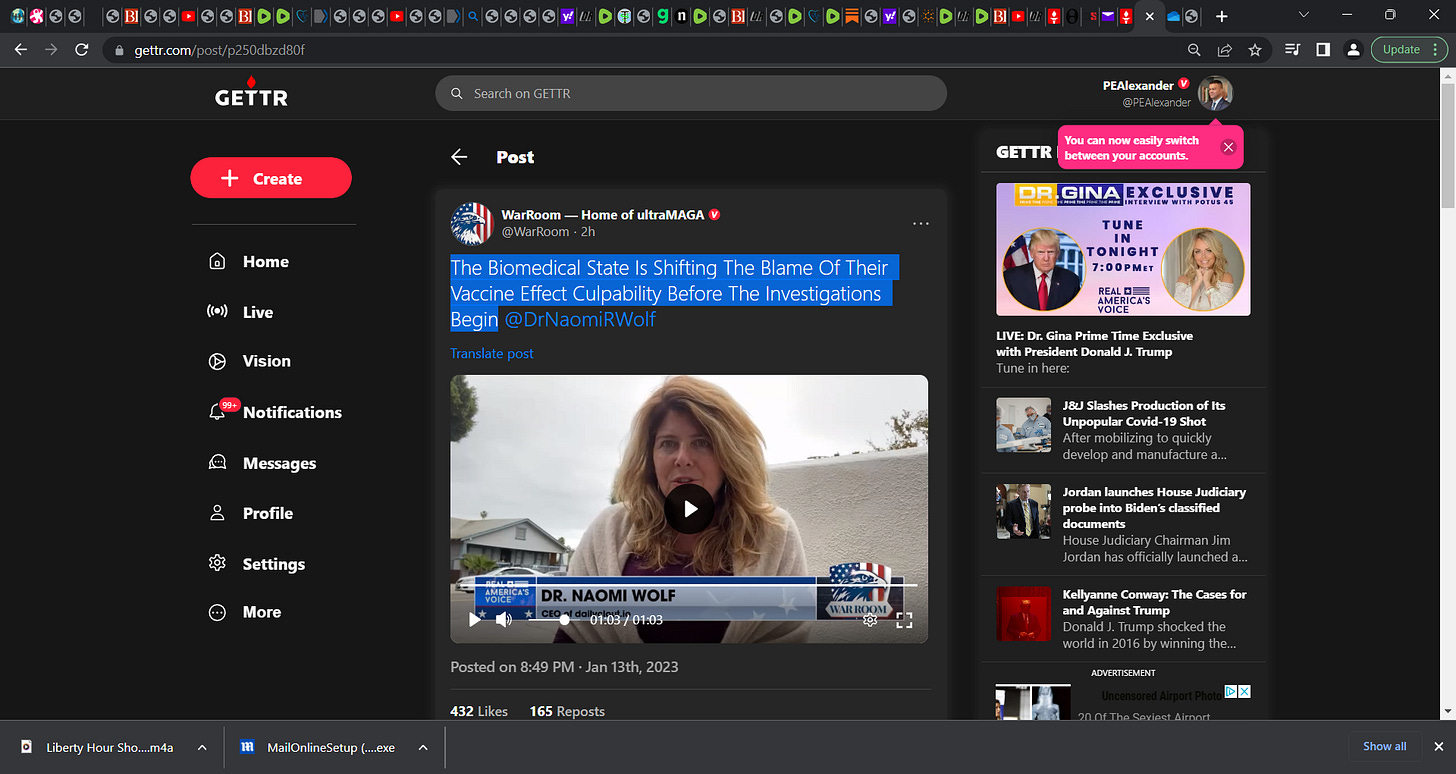Open new tab with plus button
The image size is (1456, 774).
click(1222, 16)
